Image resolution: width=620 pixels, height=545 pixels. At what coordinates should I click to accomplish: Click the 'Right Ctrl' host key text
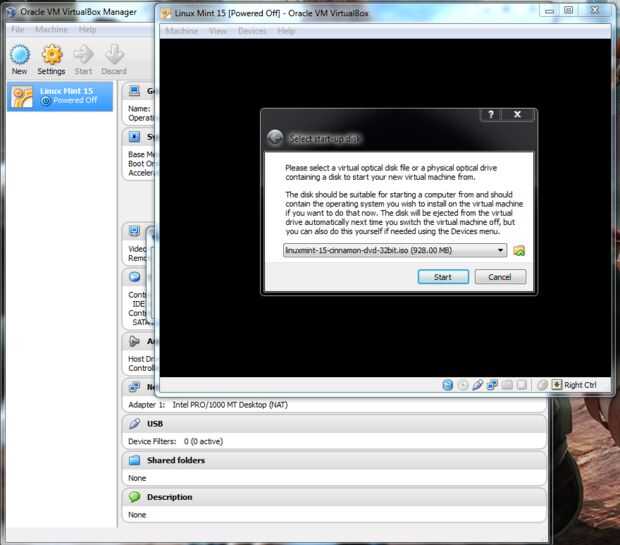click(580, 385)
